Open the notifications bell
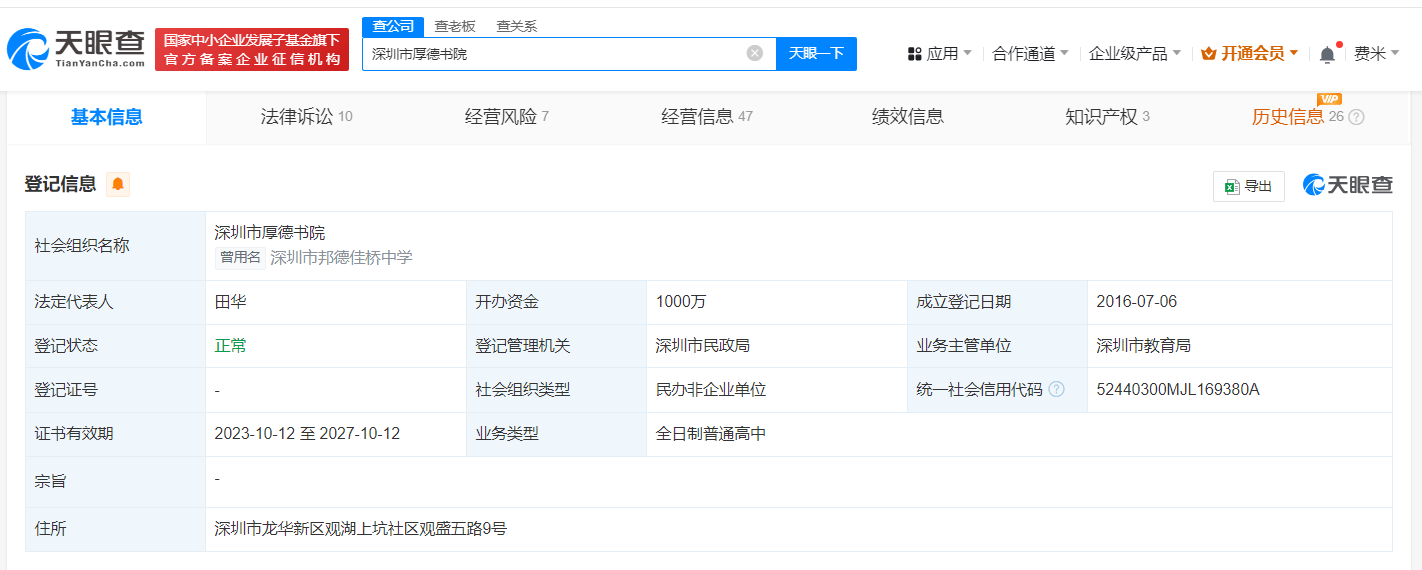The image size is (1422, 570). pos(1327,54)
